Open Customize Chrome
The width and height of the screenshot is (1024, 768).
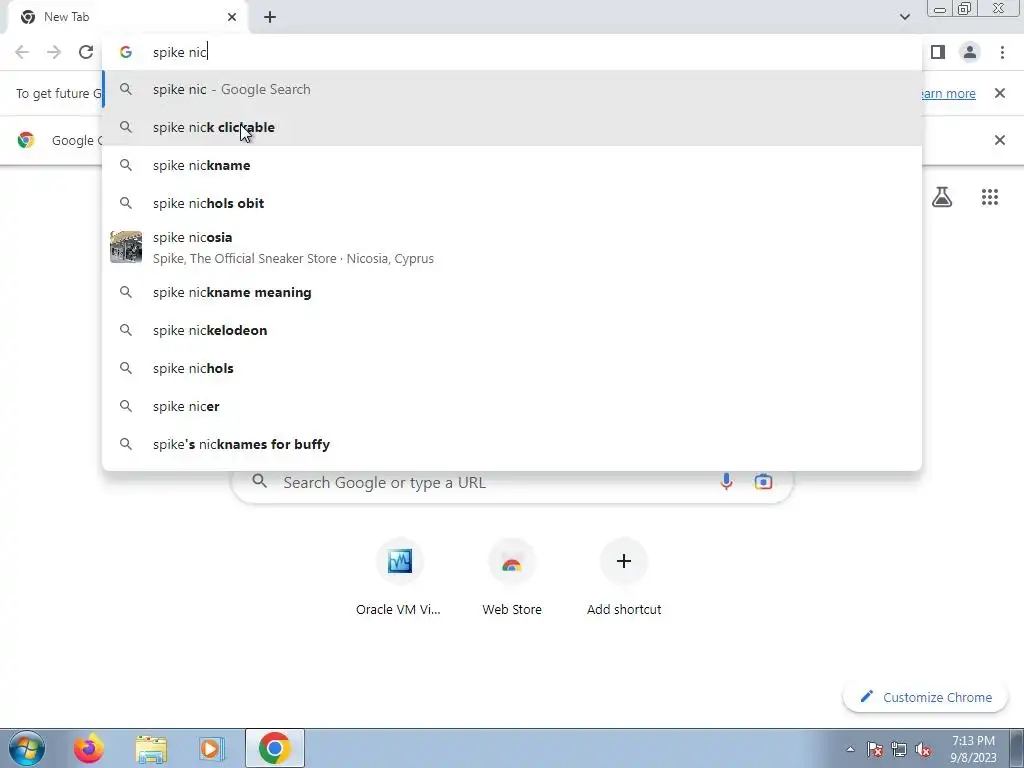(x=925, y=697)
